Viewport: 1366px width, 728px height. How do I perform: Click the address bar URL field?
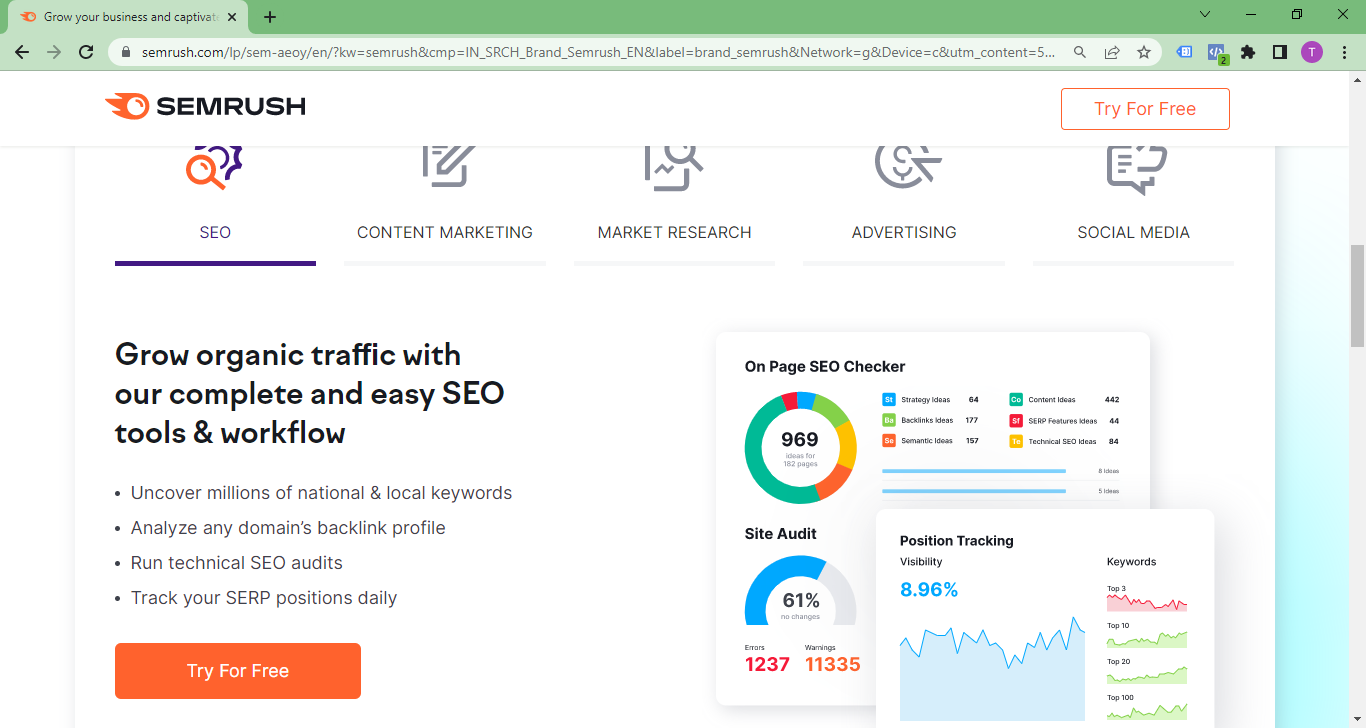(x=598, y=52)
